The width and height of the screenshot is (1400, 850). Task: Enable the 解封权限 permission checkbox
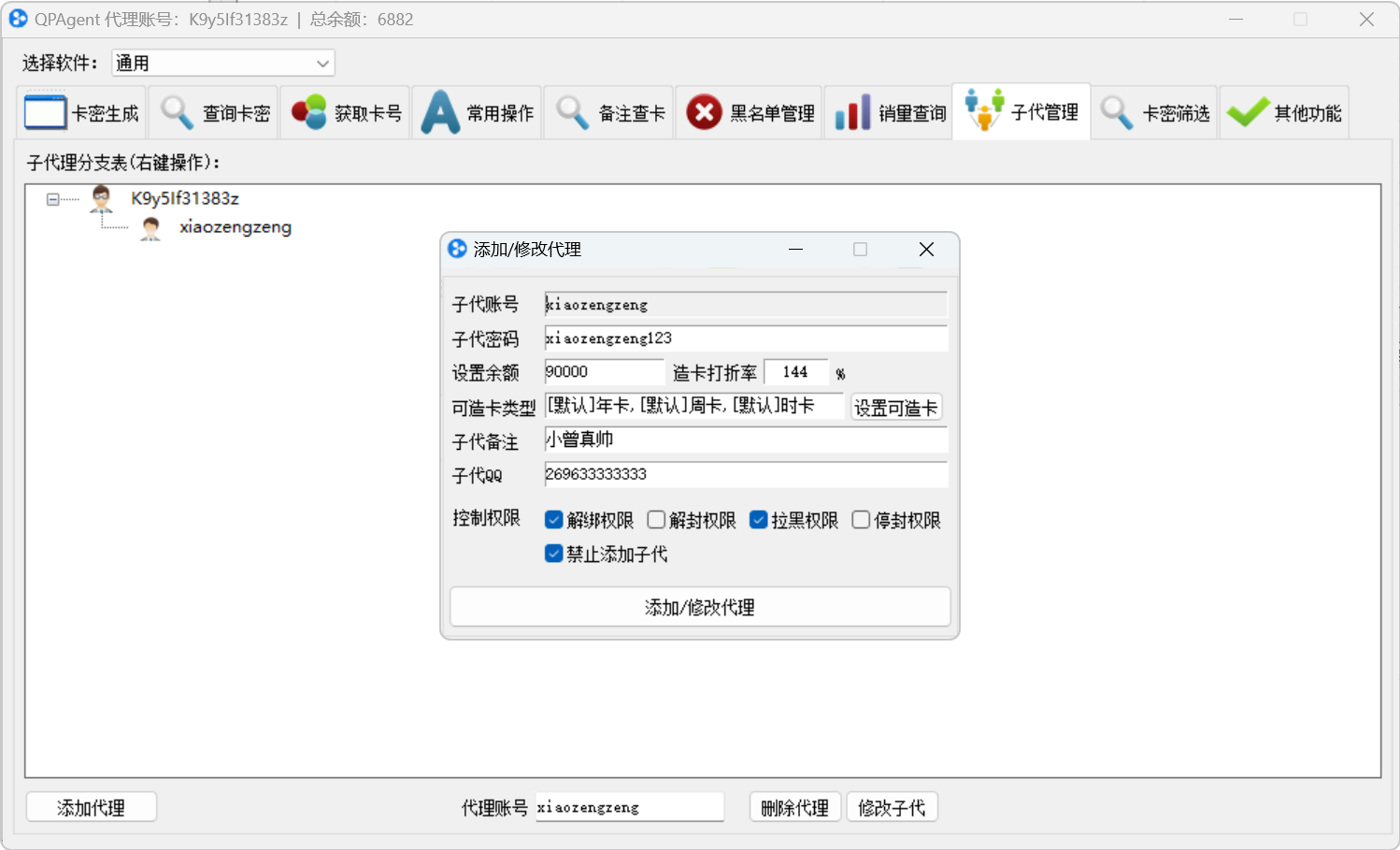(656, 519)
